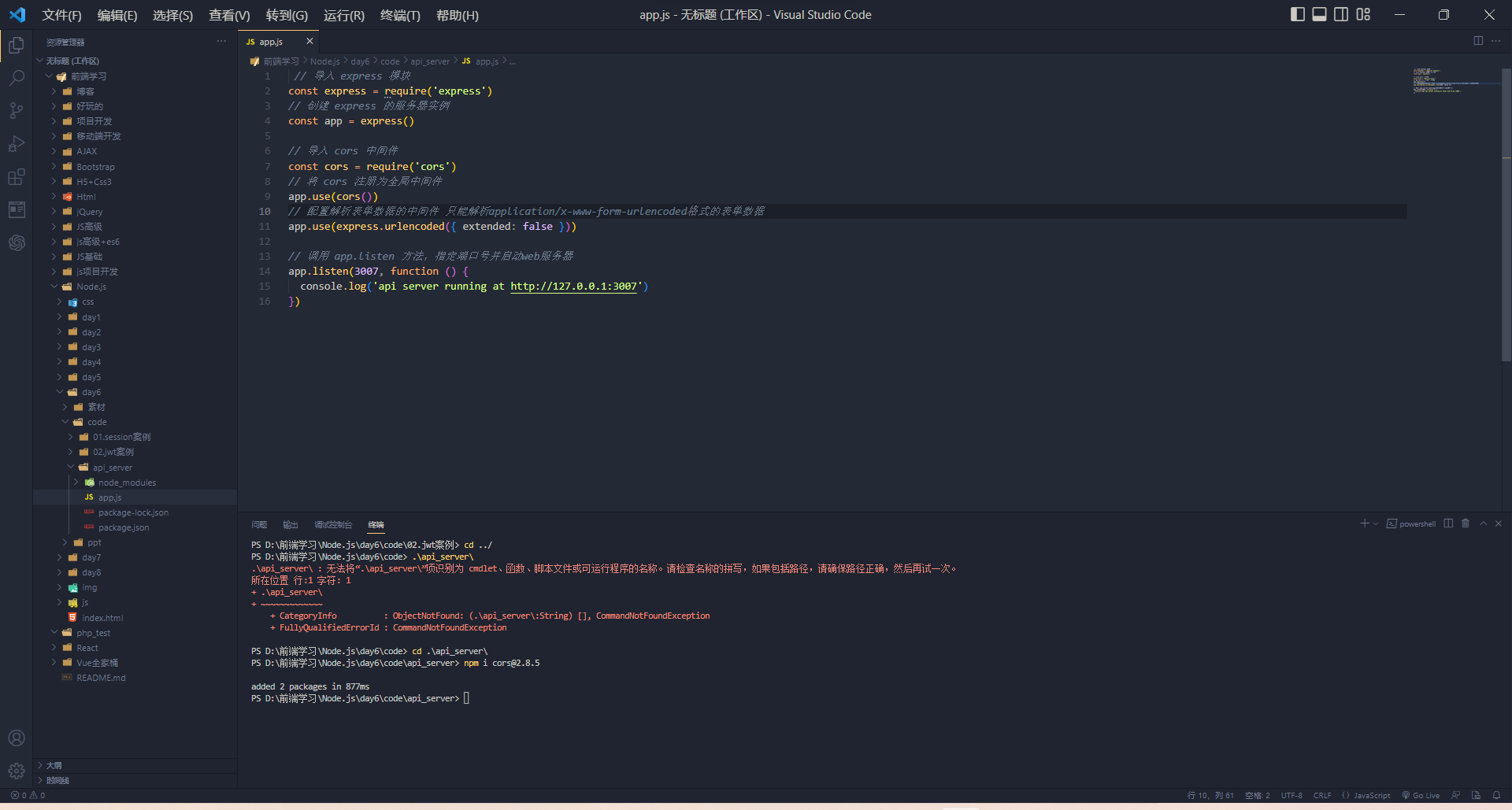This screenshot has height=810, width=1512.
Task: Select the powershell terminal instance
Action: tap(1411, 523)
